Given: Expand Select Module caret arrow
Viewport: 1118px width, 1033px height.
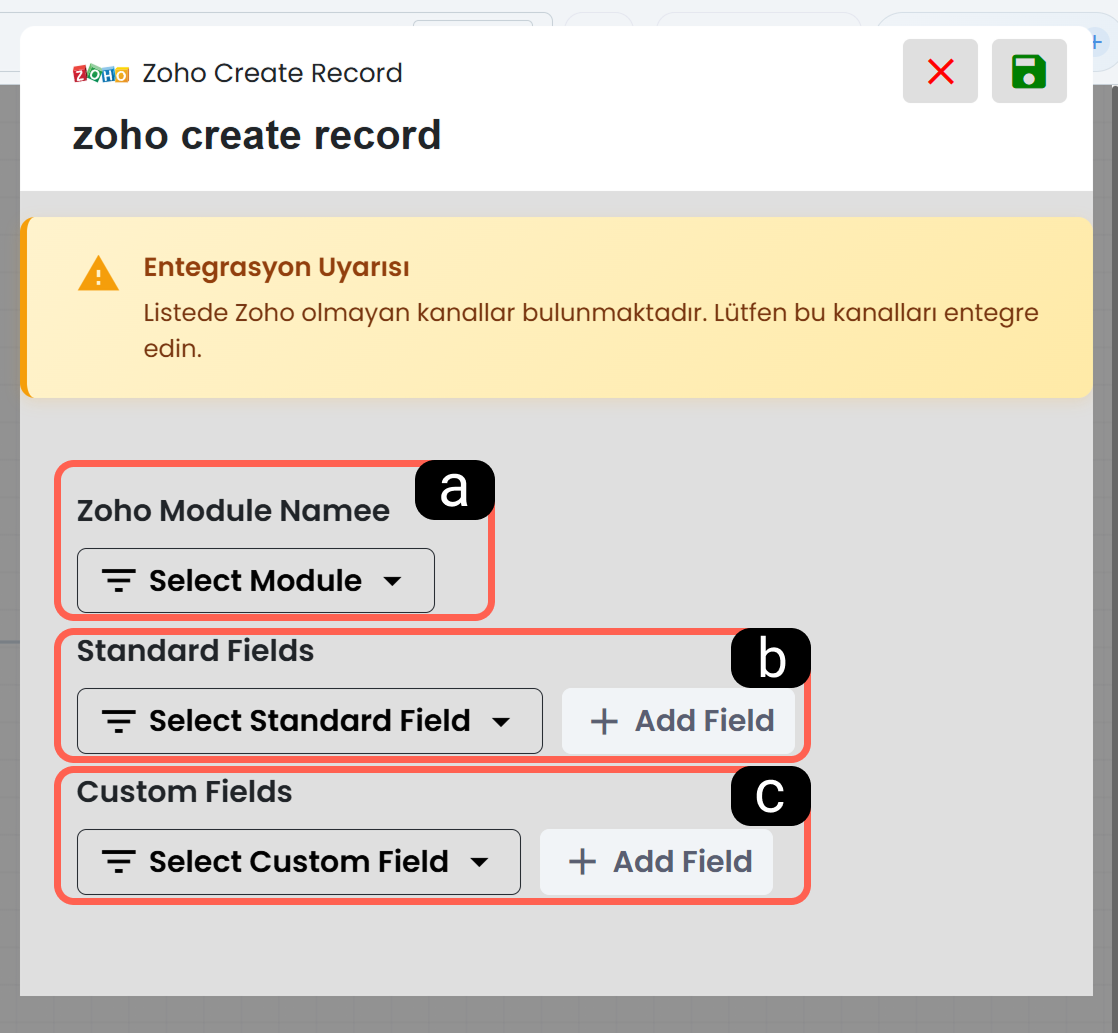Looking at the screenshot, I should pos(392,581).
